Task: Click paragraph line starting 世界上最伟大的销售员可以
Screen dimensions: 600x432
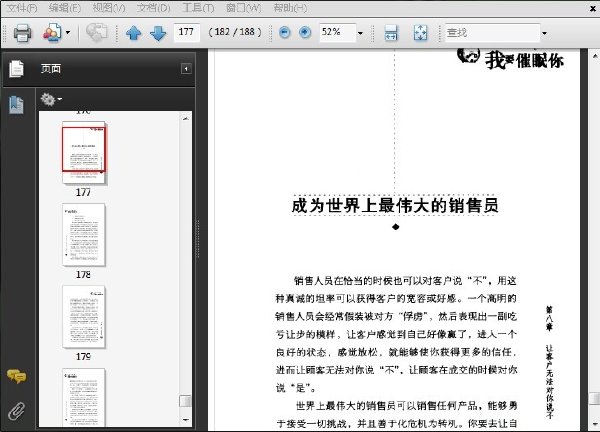Action: point(406,406)
